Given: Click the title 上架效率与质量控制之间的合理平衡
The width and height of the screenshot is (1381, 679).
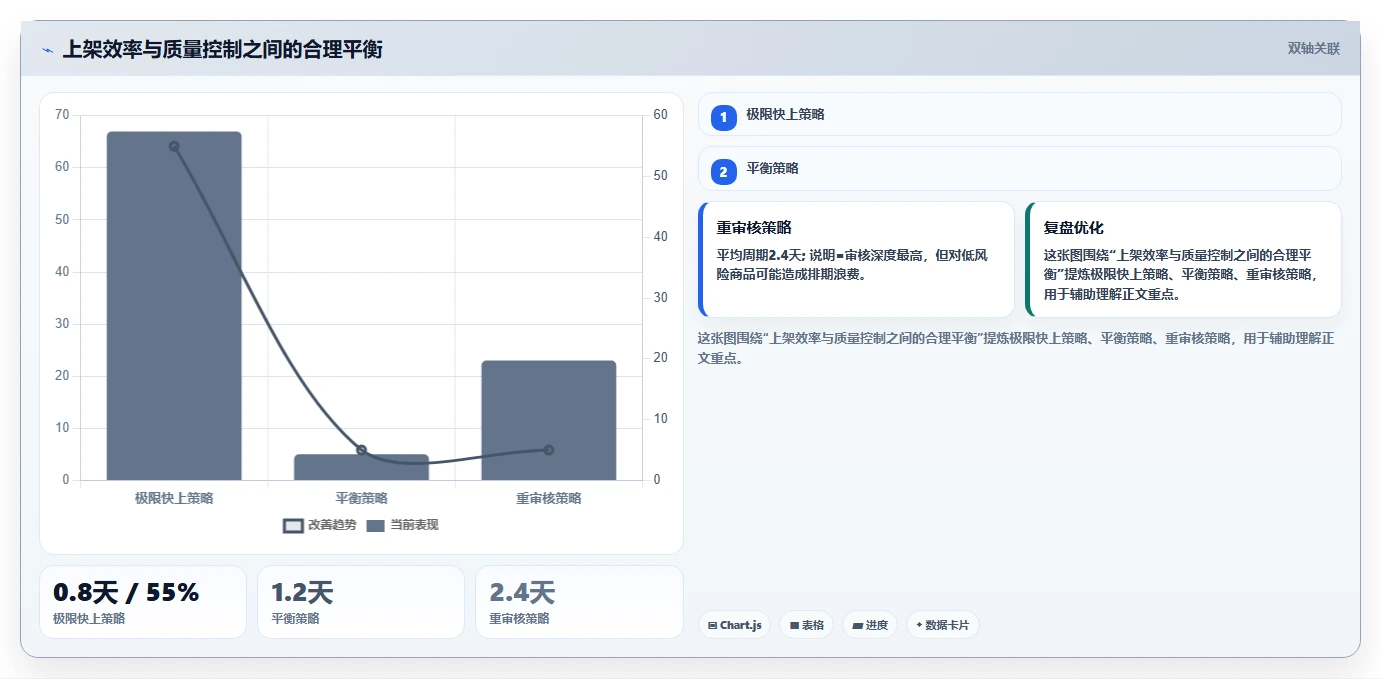Looking at the screenshot, I should coord(222,50).
